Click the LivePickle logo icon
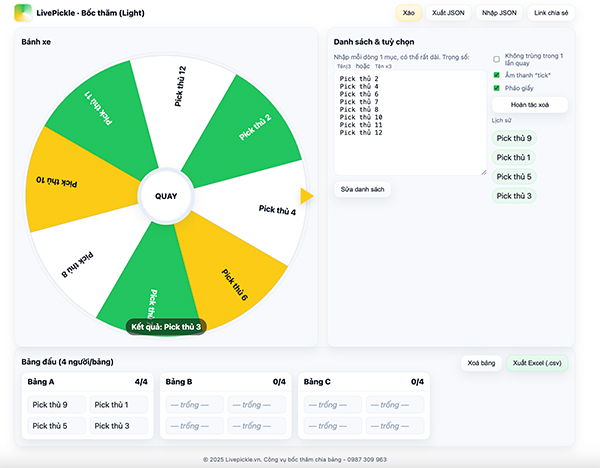This screenshot has width=600, height=468. click(22, 13)
